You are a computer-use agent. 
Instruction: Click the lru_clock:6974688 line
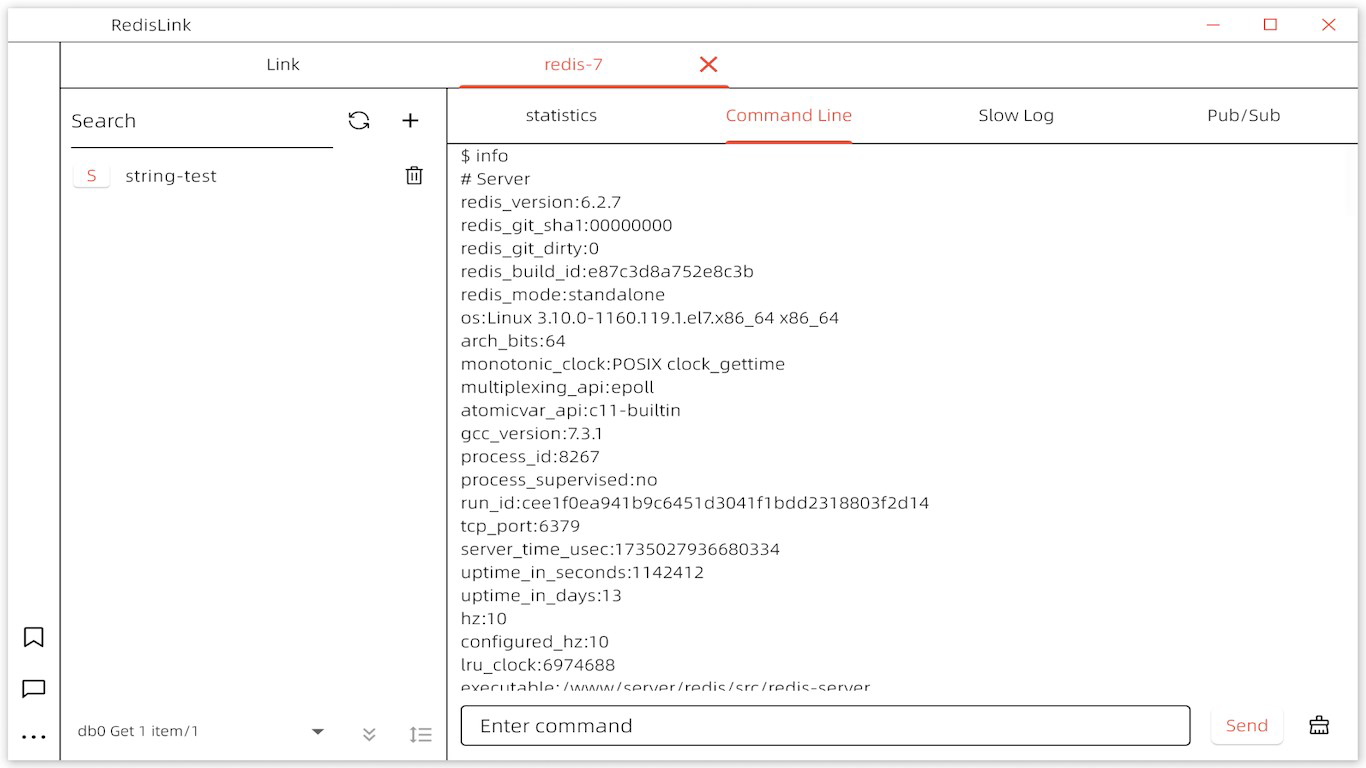coord(538,665)
